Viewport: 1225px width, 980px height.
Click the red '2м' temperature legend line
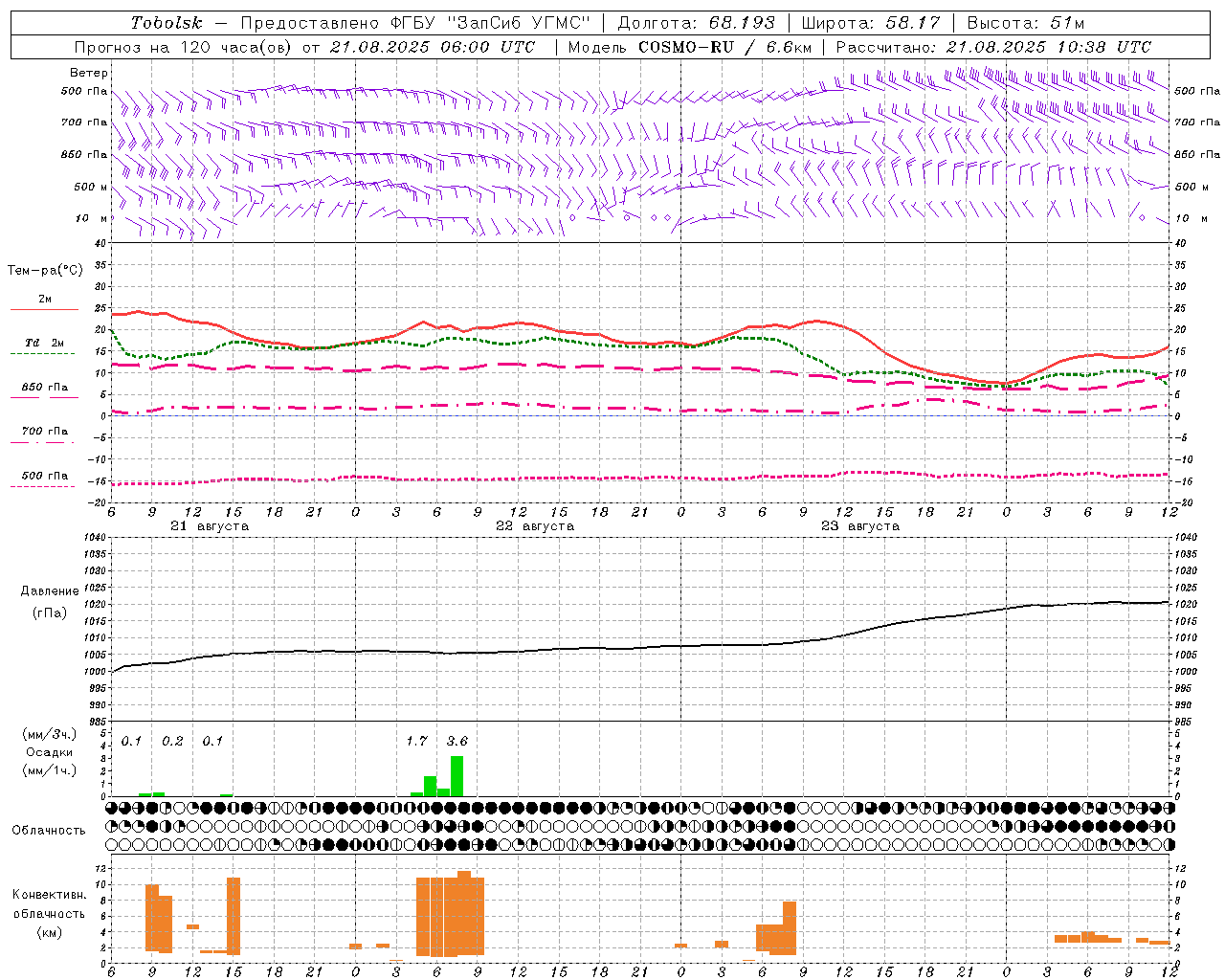pos(44,310)
